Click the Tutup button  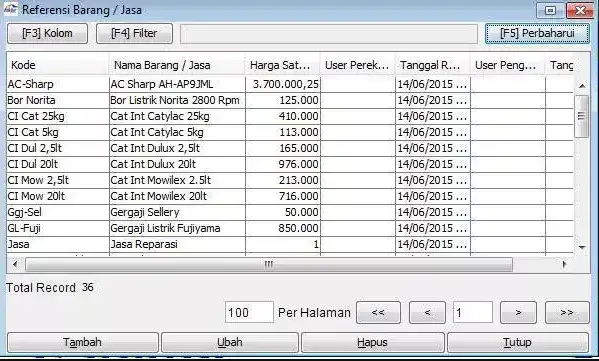(518, 342)
